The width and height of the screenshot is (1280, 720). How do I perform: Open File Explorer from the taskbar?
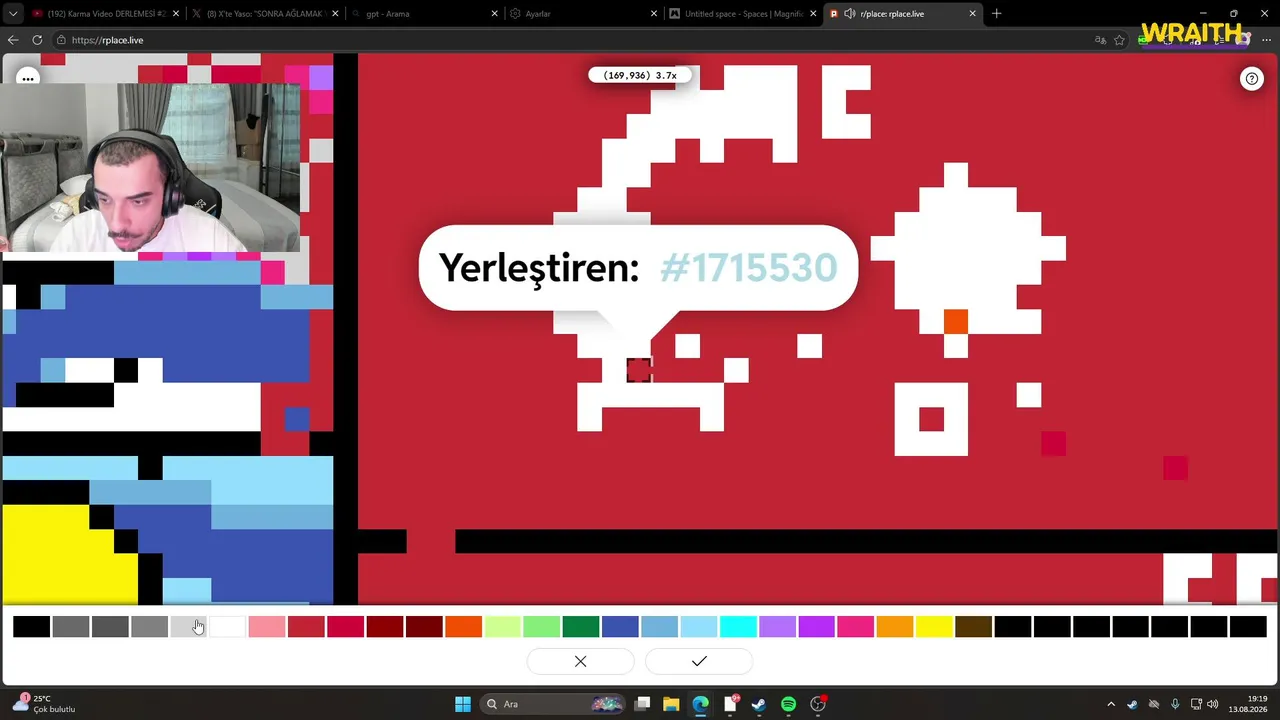[671, 704]
